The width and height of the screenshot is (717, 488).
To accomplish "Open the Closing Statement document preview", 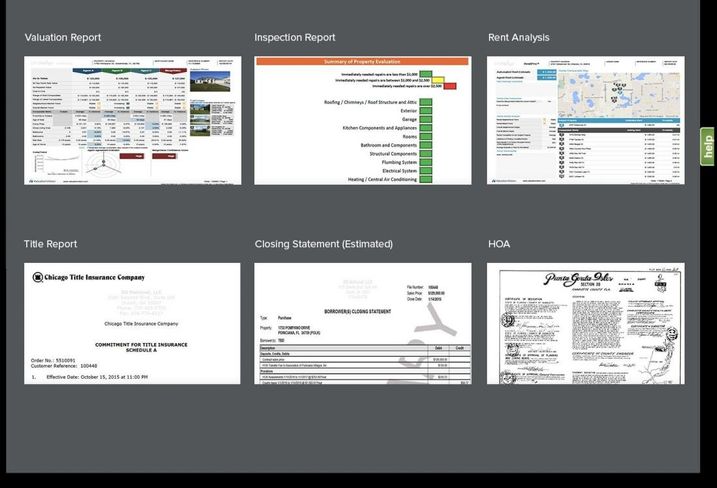I will click(362, 323).
